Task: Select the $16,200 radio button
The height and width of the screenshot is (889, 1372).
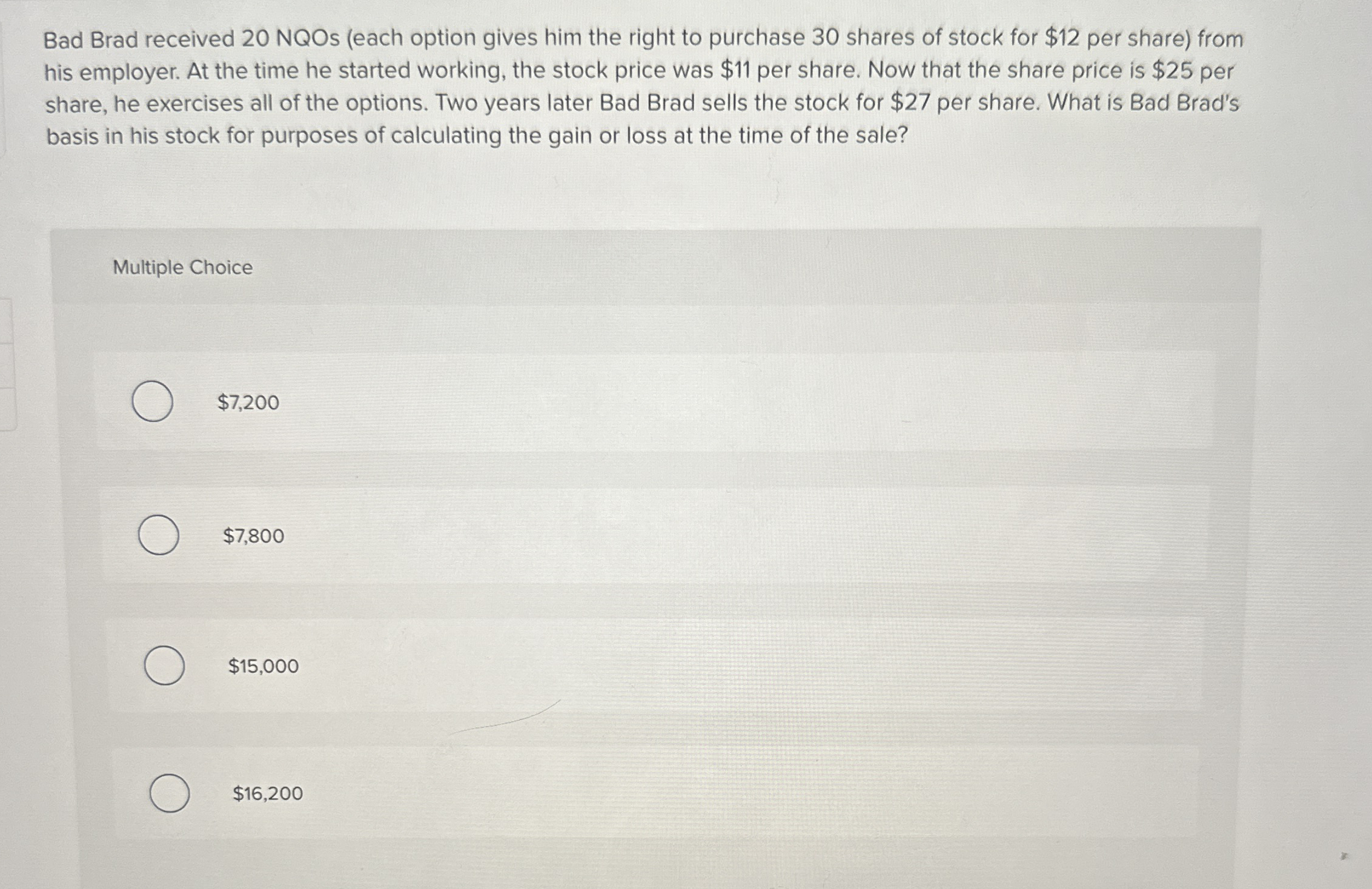Action: pyautogui.click(x=170, y=793)
